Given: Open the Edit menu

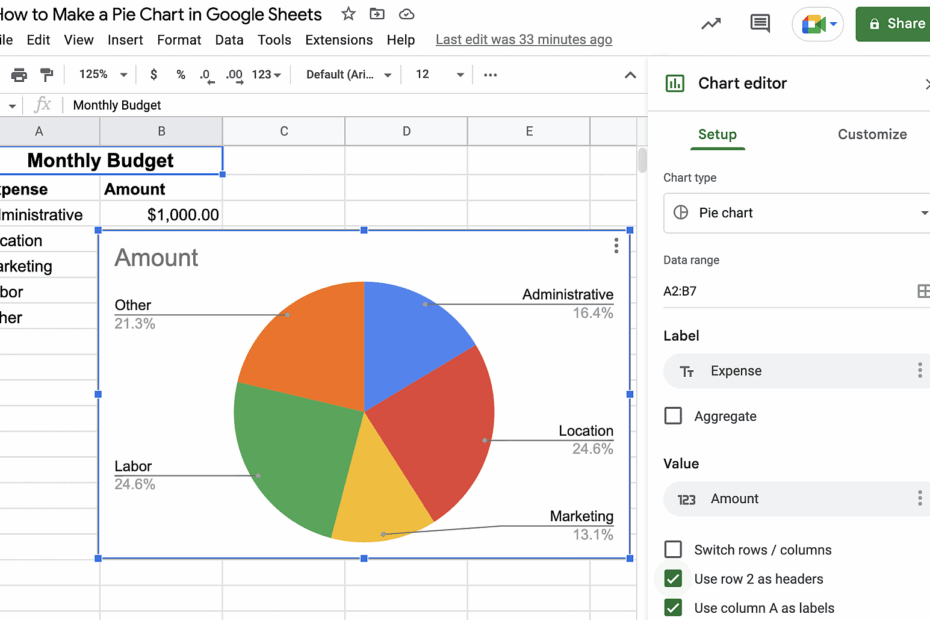Looking at the screenshot, I should (39, 40).
